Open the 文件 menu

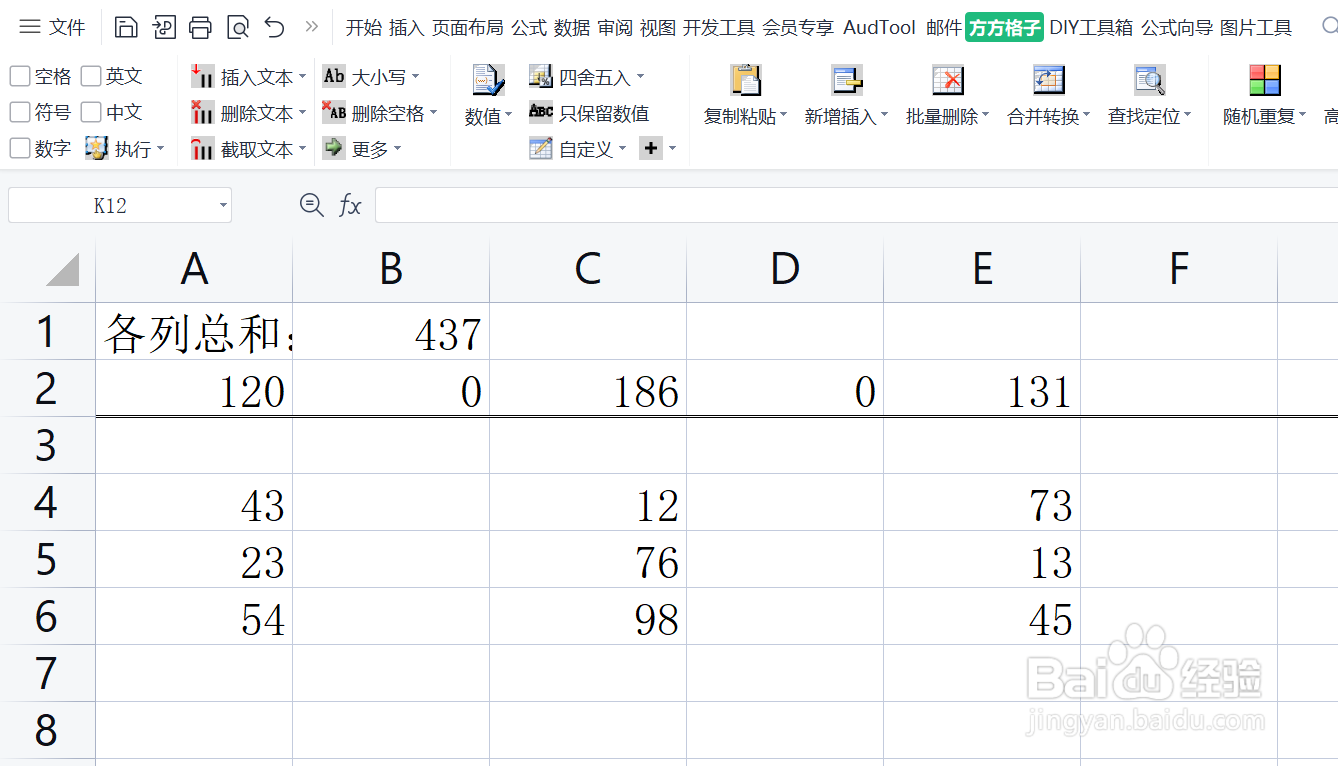[53, 27]
